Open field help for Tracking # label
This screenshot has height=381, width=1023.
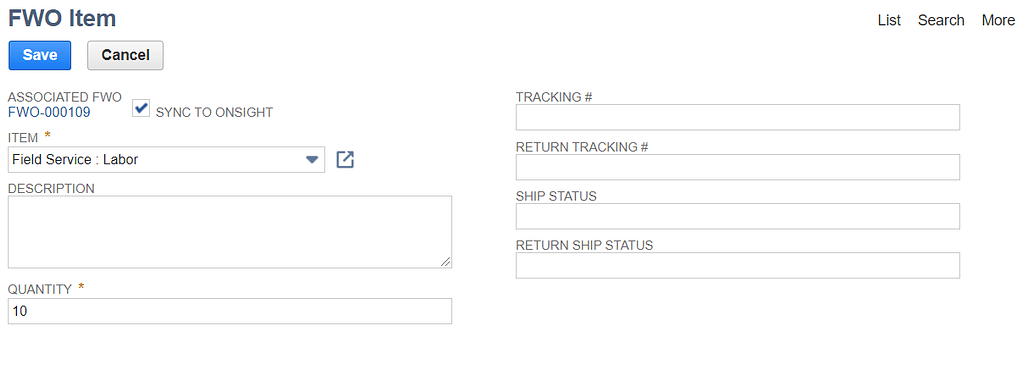[554, 97]
